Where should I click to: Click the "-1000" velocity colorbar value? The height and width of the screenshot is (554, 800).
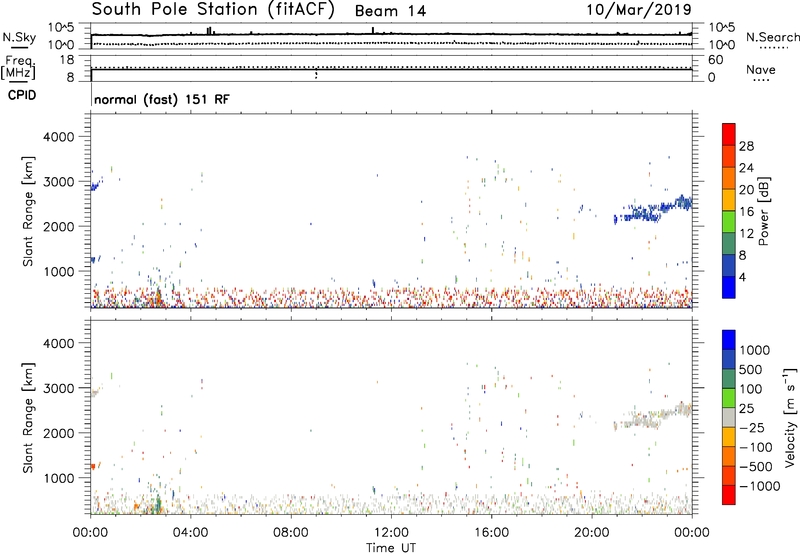pos(760,486)
